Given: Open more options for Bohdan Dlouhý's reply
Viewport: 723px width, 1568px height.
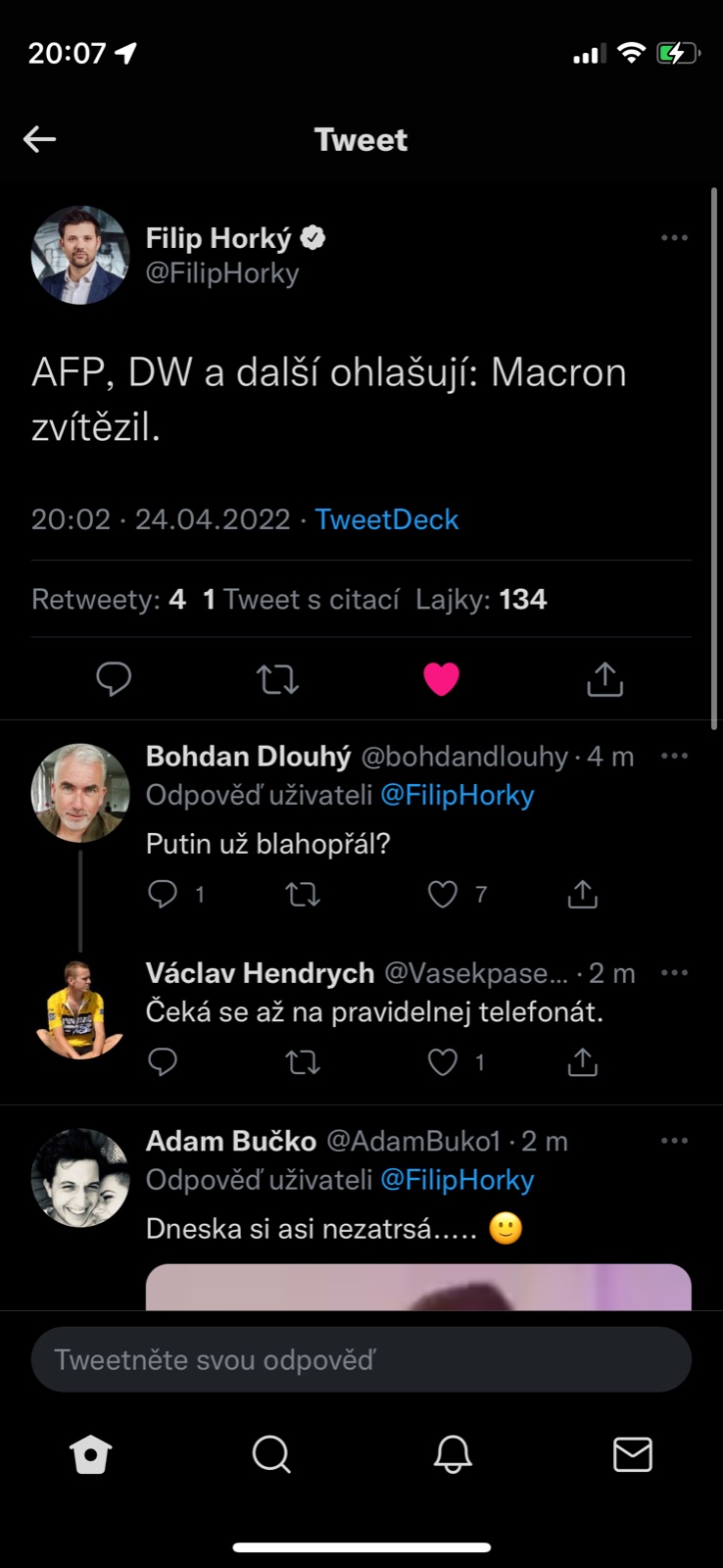Looking at the screenshot, I should 674,756.
